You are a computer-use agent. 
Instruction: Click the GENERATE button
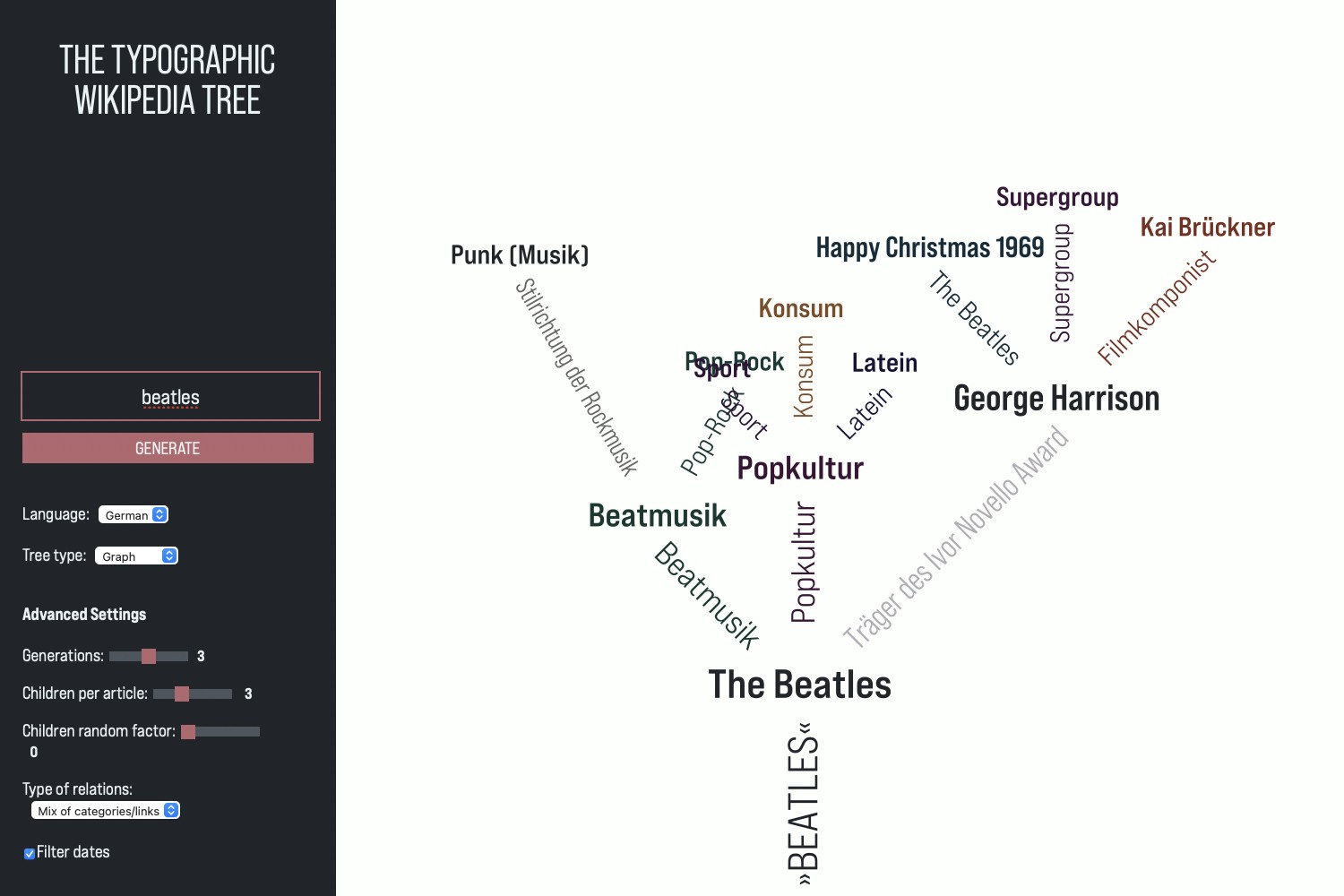coord(168,448)
